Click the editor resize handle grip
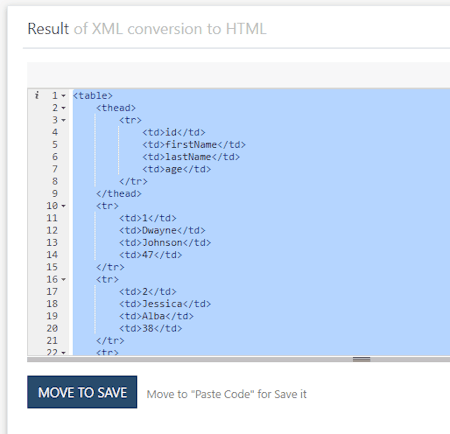 coord(361,359)
